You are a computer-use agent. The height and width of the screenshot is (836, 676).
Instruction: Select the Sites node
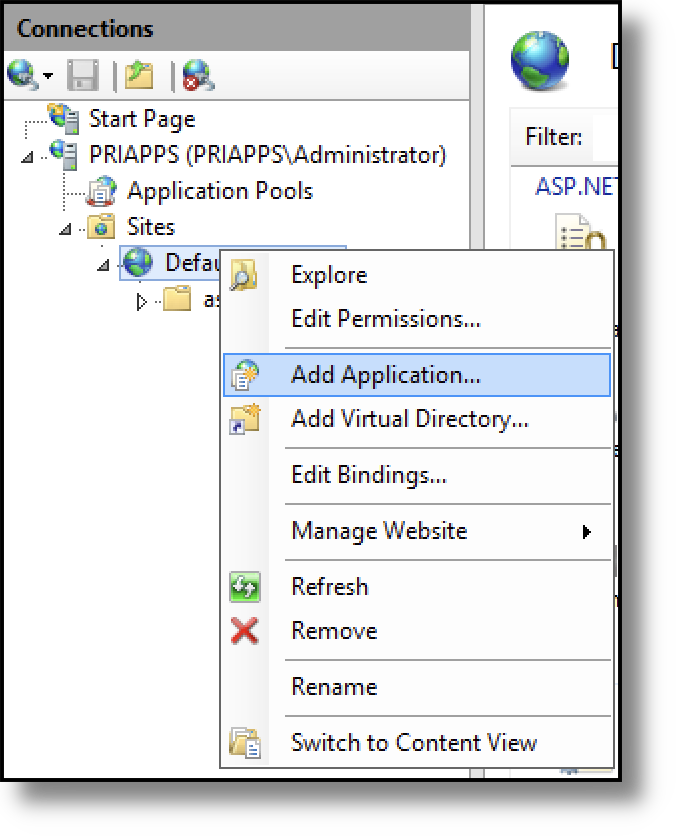click(x=151, y=227)
